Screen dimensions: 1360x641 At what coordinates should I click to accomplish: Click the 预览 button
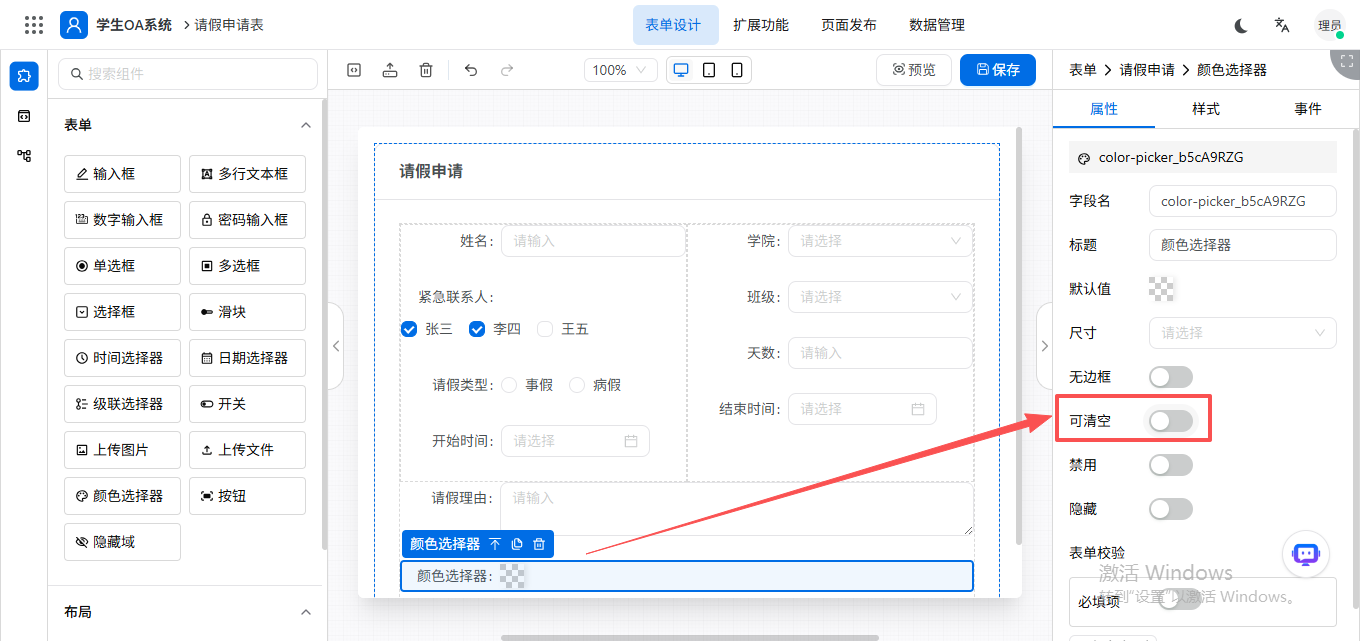point(914,70)
